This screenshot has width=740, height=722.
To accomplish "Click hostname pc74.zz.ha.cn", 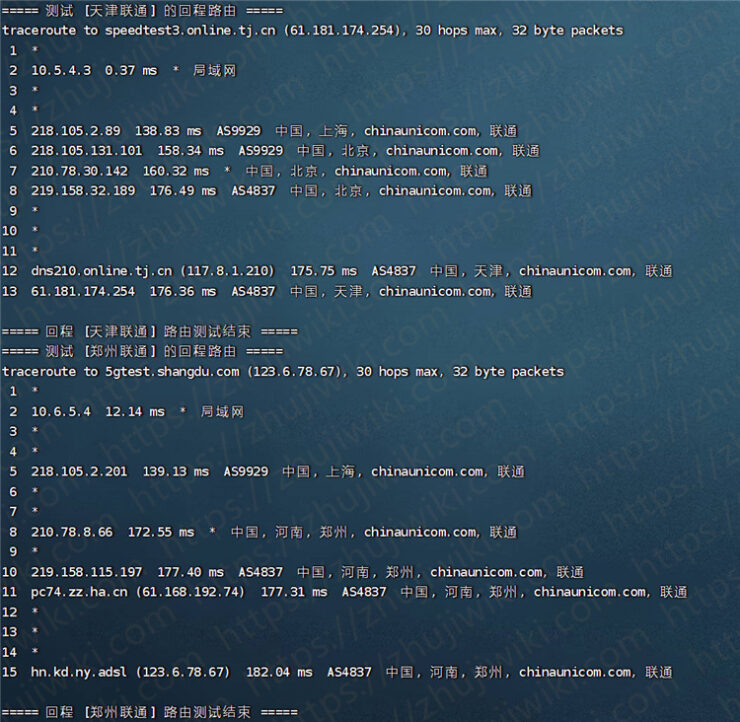I will (x=79, y=592).
